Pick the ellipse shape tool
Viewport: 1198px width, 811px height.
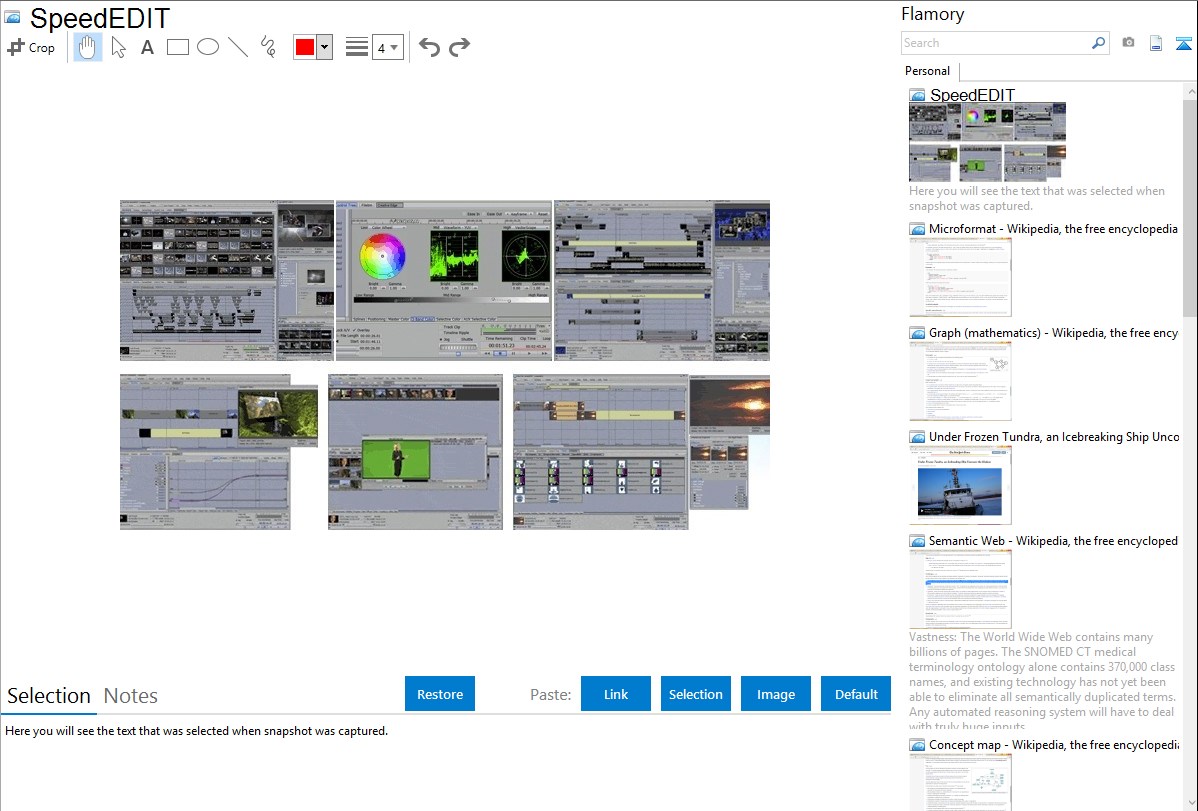point(208,47)
